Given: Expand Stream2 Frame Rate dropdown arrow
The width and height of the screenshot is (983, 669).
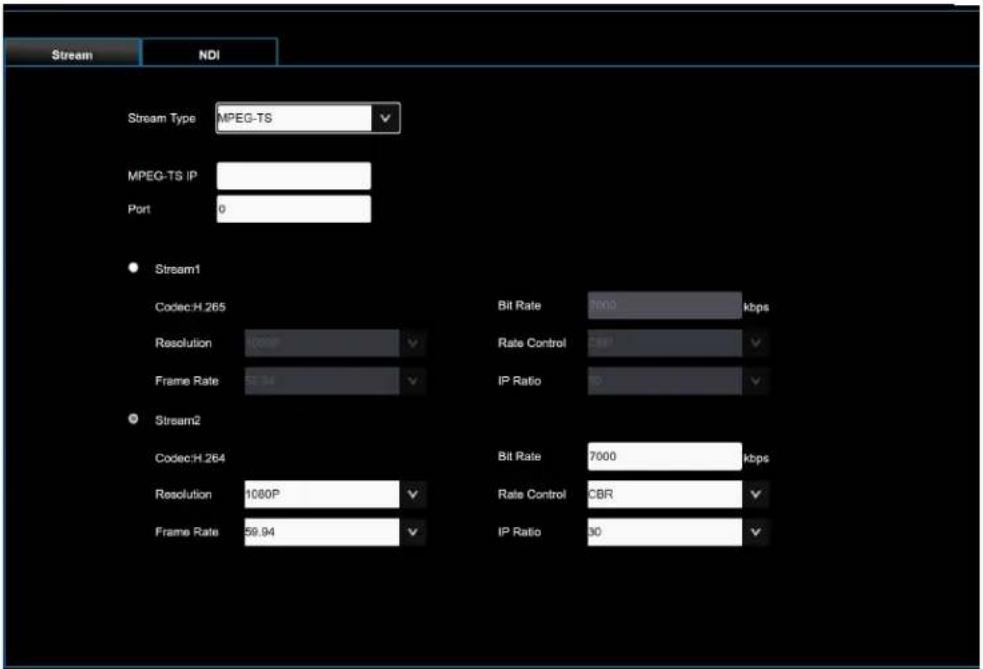Looking at the screenshot, I should point(413,532).
